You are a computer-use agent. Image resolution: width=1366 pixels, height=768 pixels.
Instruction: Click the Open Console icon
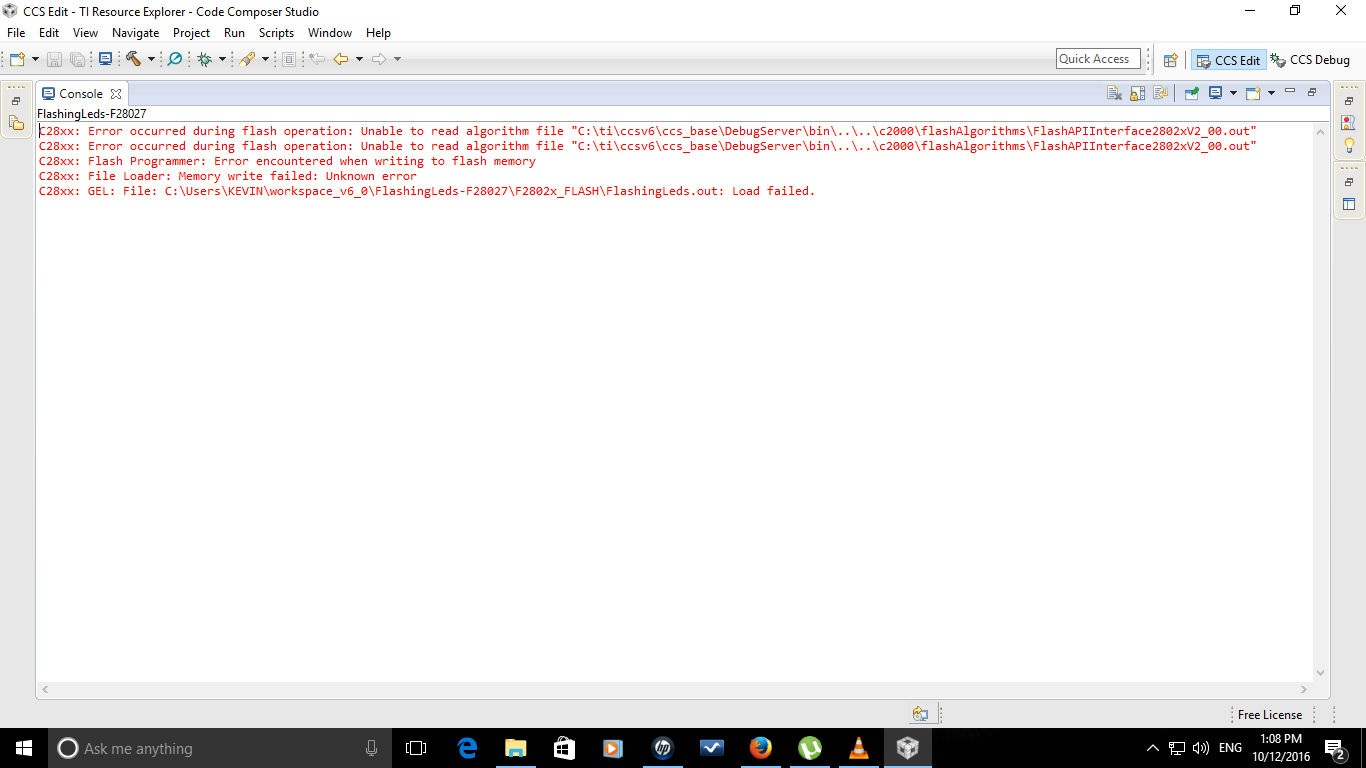pos(1252,93)
